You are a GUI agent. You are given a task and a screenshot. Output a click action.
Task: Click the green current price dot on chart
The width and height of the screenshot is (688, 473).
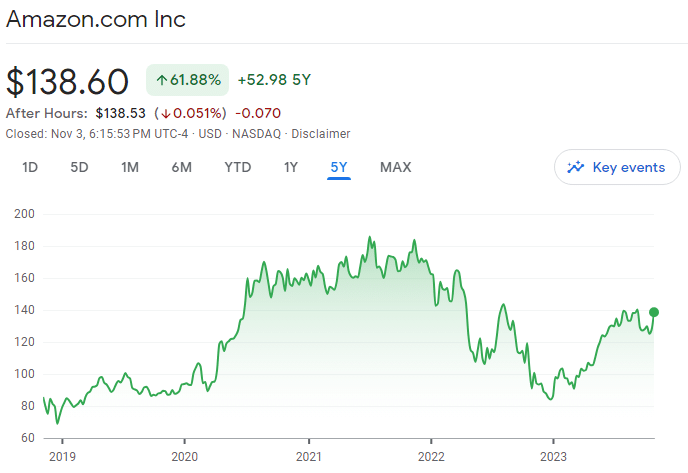654,312
